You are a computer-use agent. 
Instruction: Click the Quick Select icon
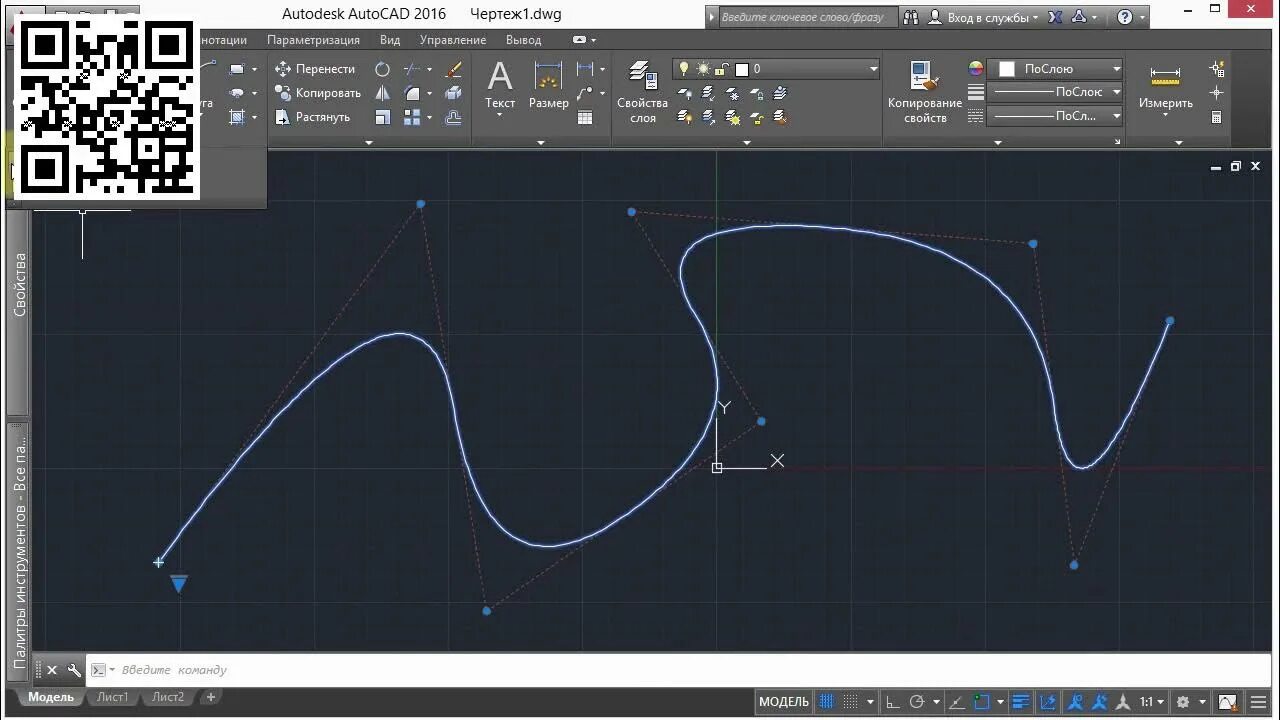1217,69
